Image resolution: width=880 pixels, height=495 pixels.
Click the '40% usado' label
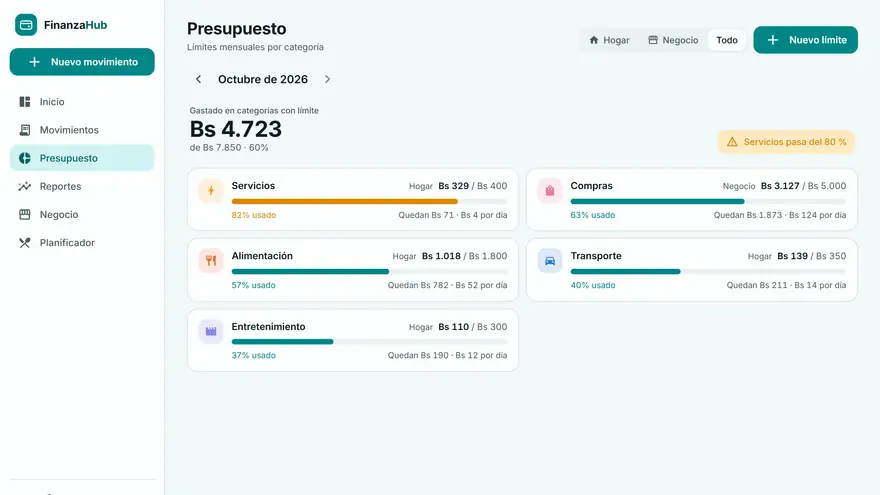593,285
